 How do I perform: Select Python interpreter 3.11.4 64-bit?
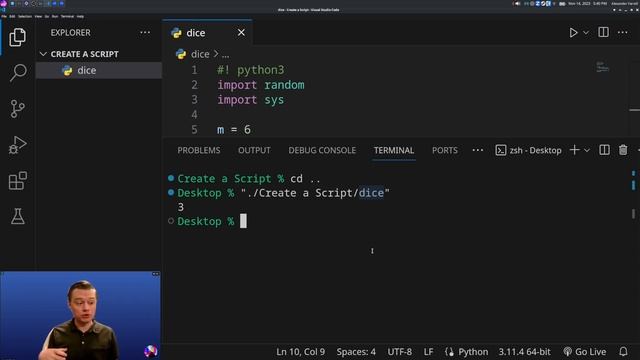[524, 351]
